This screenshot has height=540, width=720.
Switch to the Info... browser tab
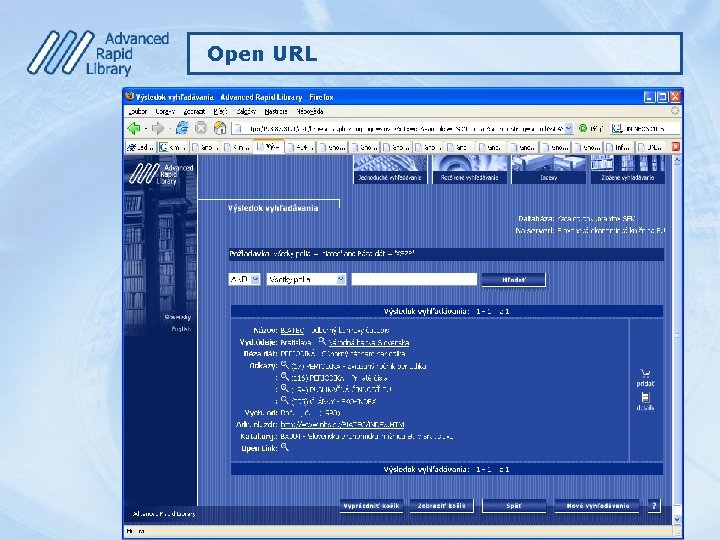pyautogui.click(x=619, y=147)
